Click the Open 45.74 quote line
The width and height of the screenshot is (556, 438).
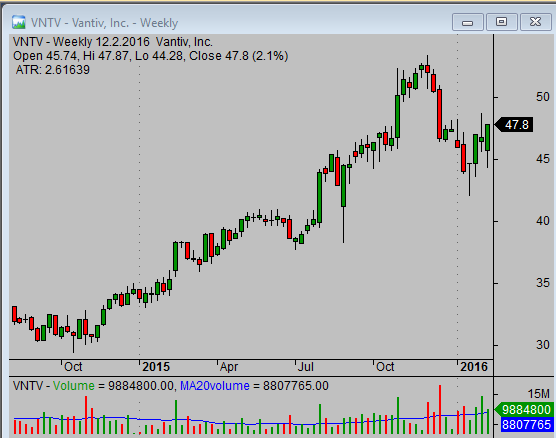(x=150, y=56)
